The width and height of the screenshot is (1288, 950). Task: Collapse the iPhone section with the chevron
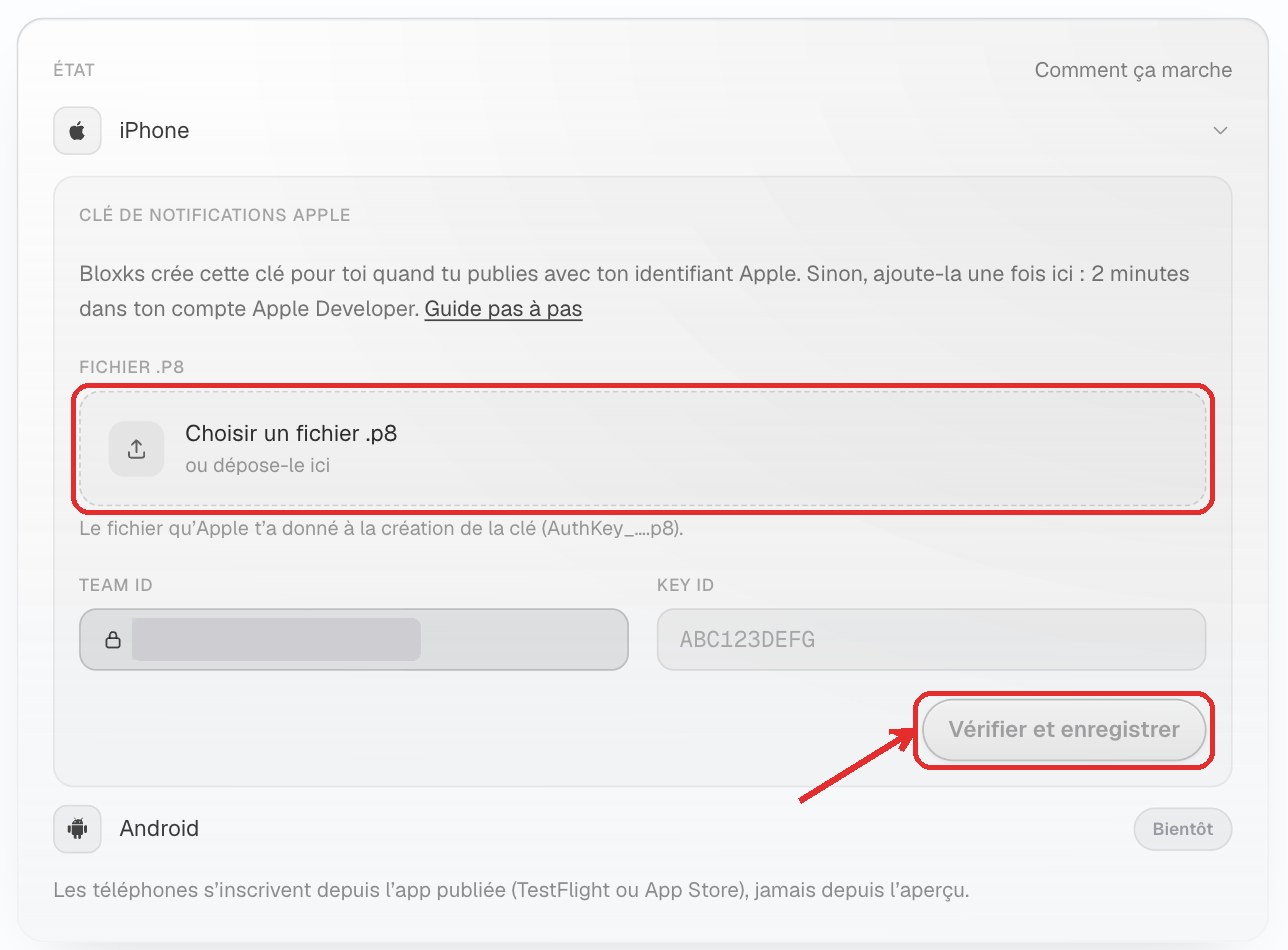click(1220, 131)
